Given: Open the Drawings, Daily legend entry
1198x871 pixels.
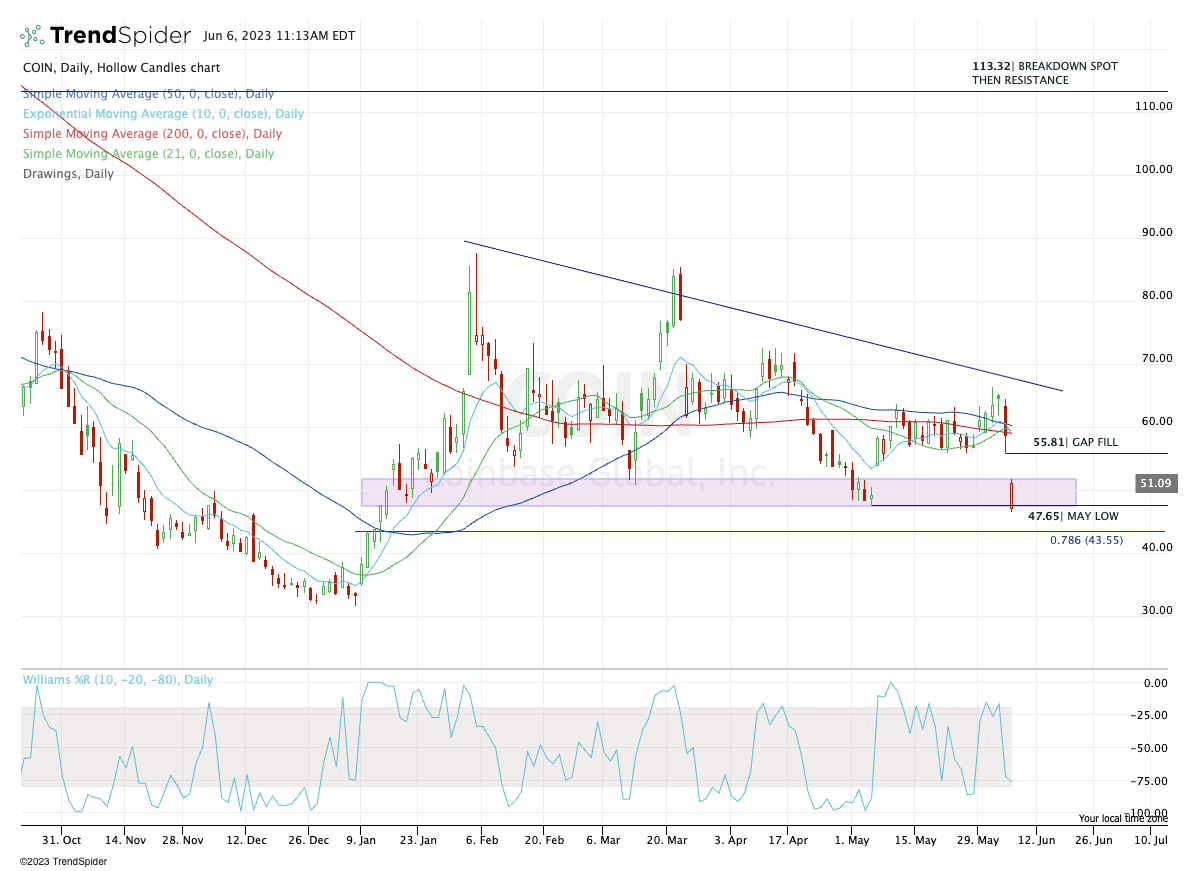Looking at the screenshot, I should [68, 173].
